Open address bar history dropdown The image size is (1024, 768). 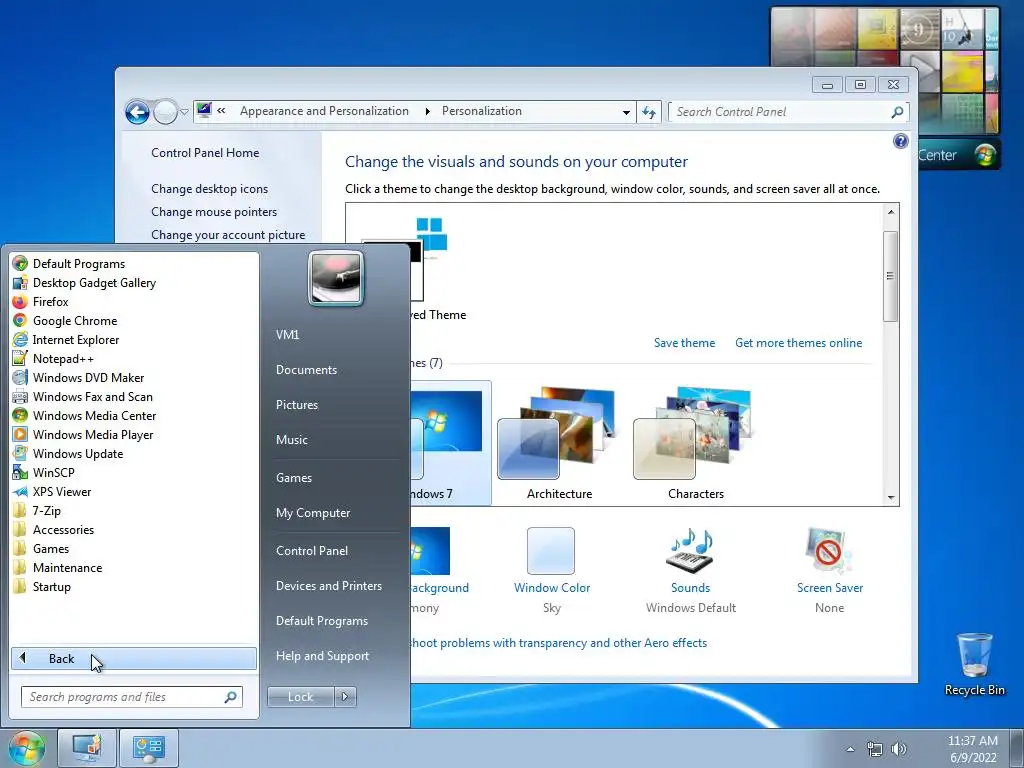click(626, 112)
